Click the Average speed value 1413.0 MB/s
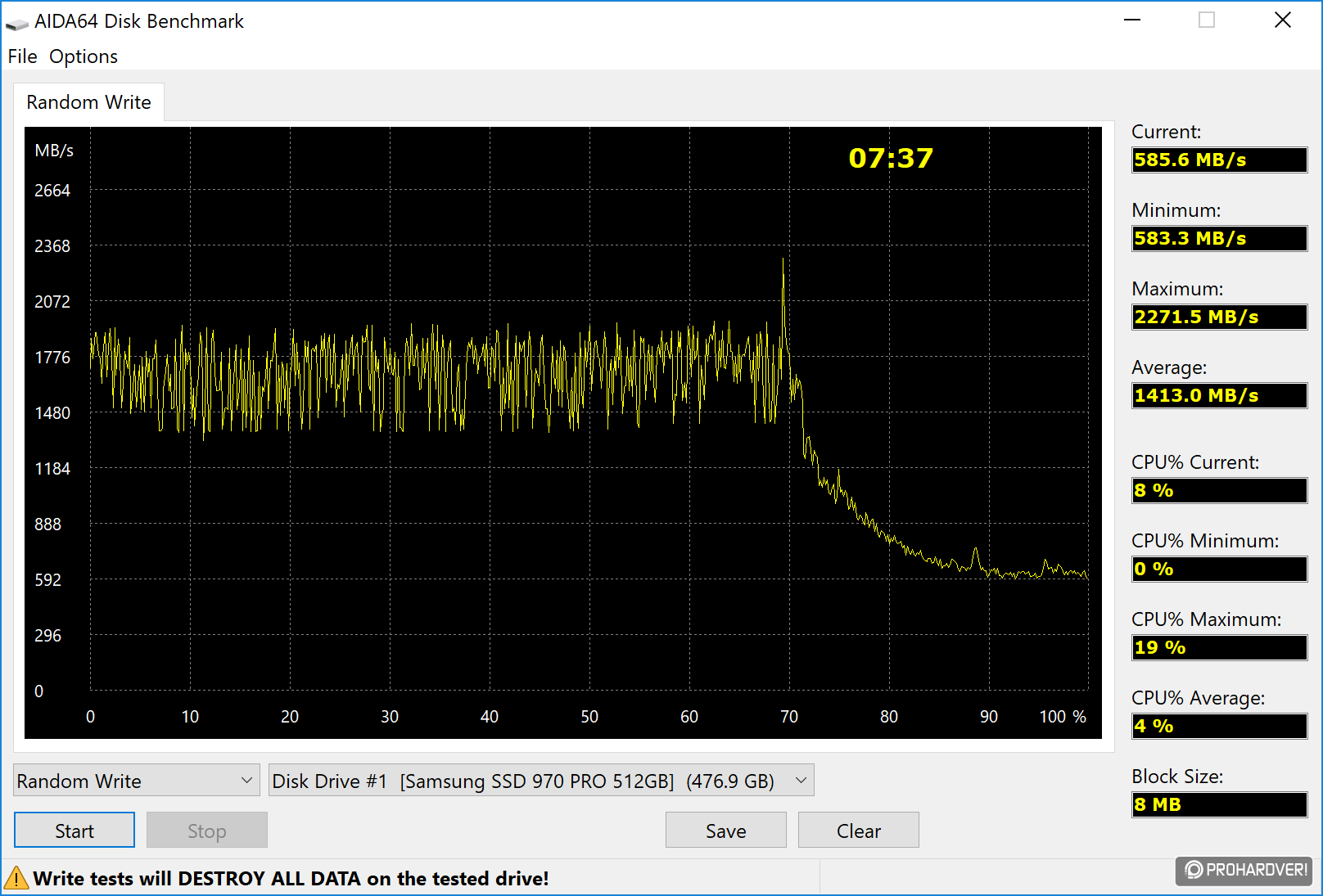This screenshot has width=1323, height=896. coord(1219,395)
